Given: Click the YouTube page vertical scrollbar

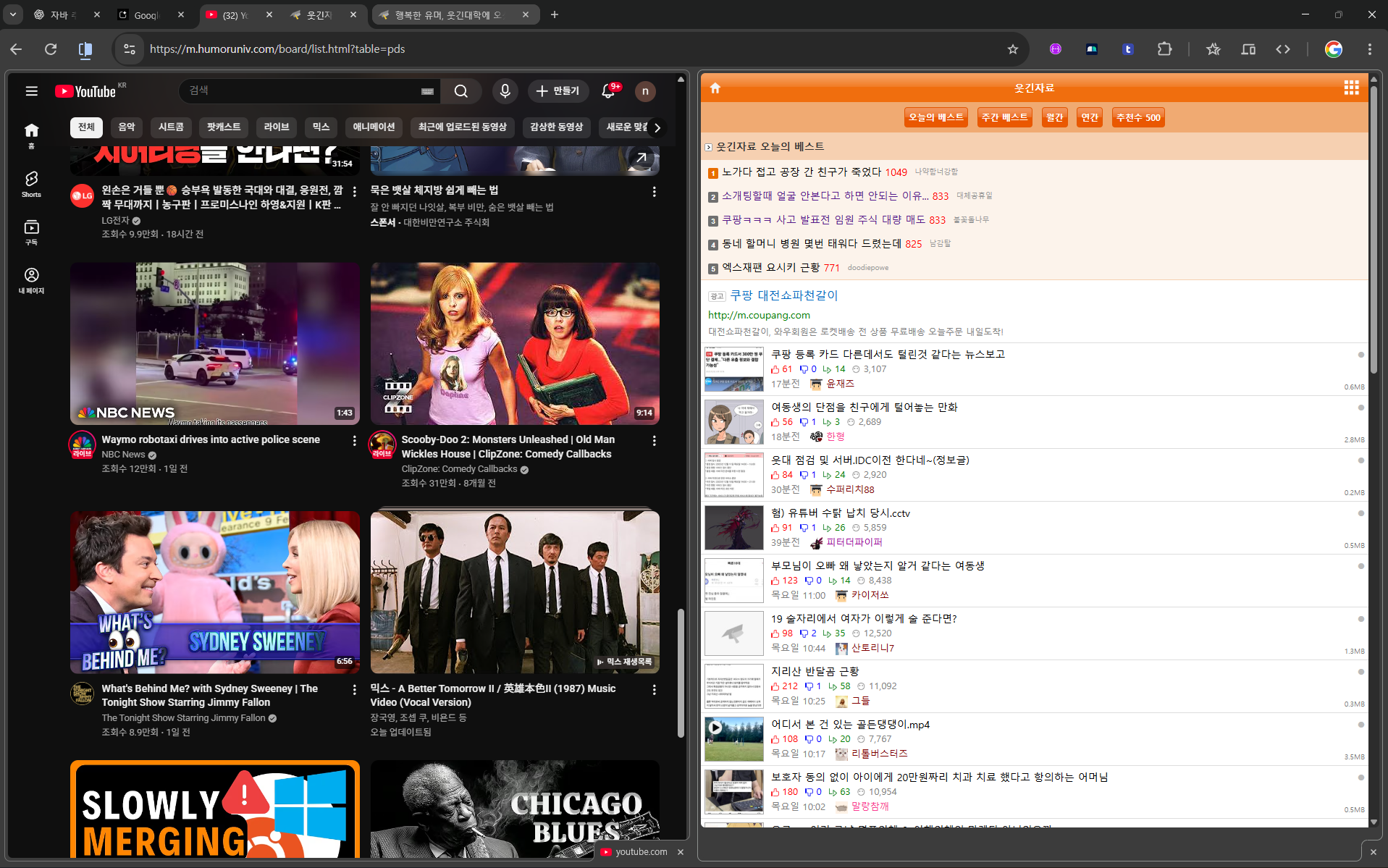Looking at the screenshot, I should (681, 673).
